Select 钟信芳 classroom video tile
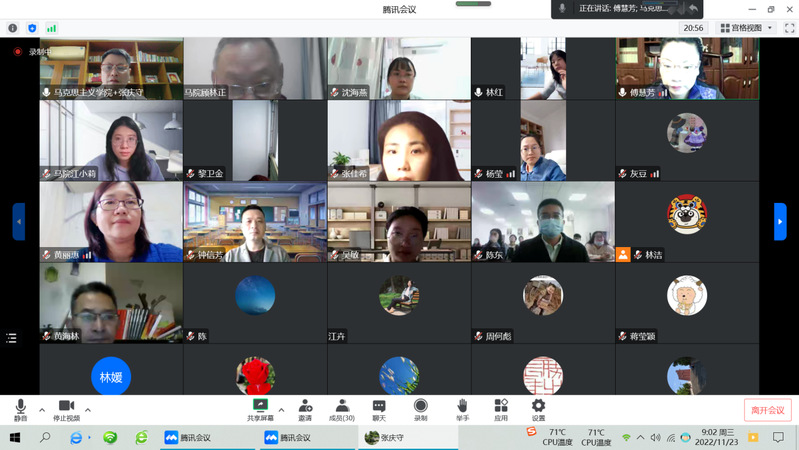 (x=255, y=222)
